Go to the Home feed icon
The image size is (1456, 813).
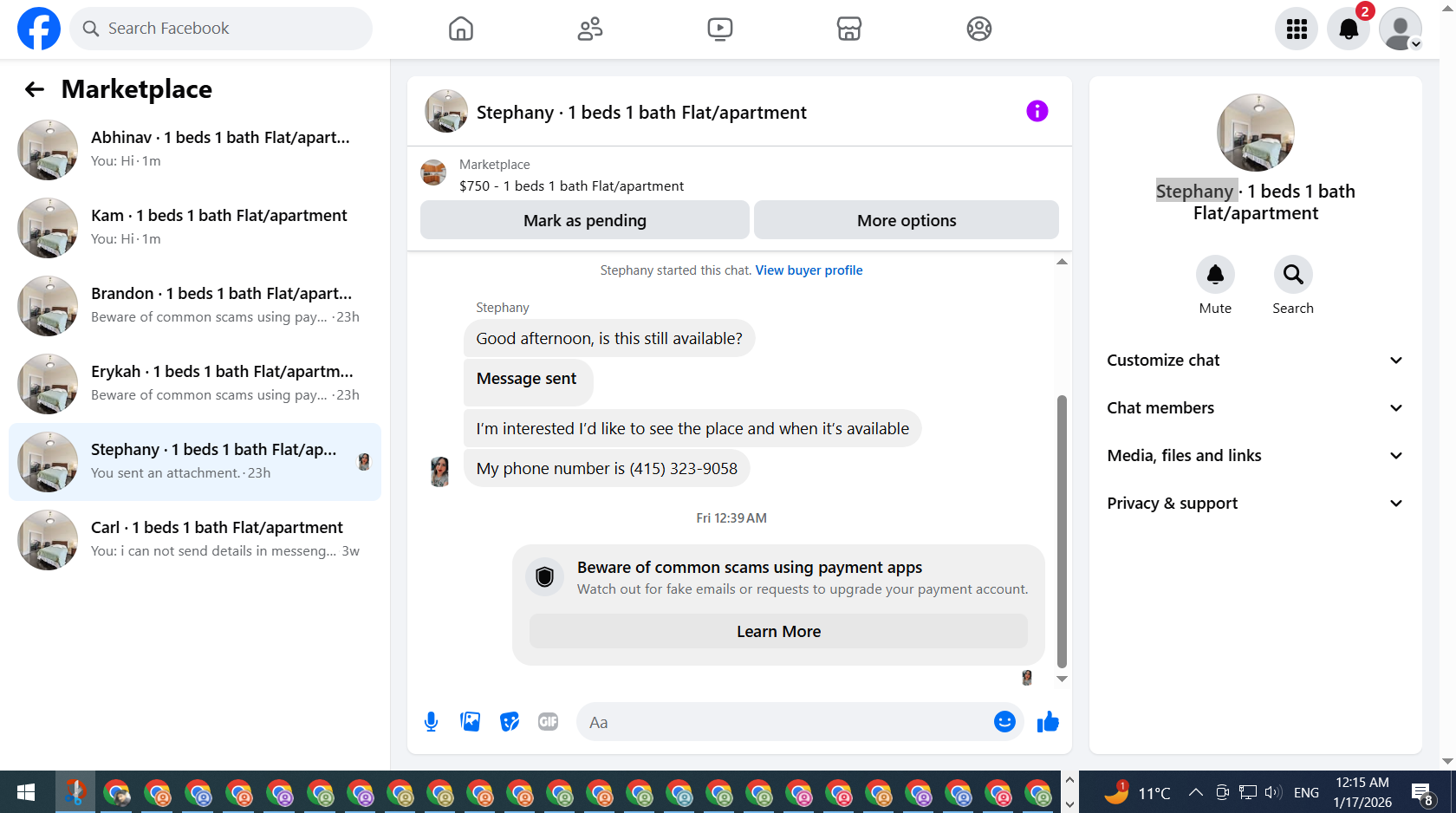[461, 29]
